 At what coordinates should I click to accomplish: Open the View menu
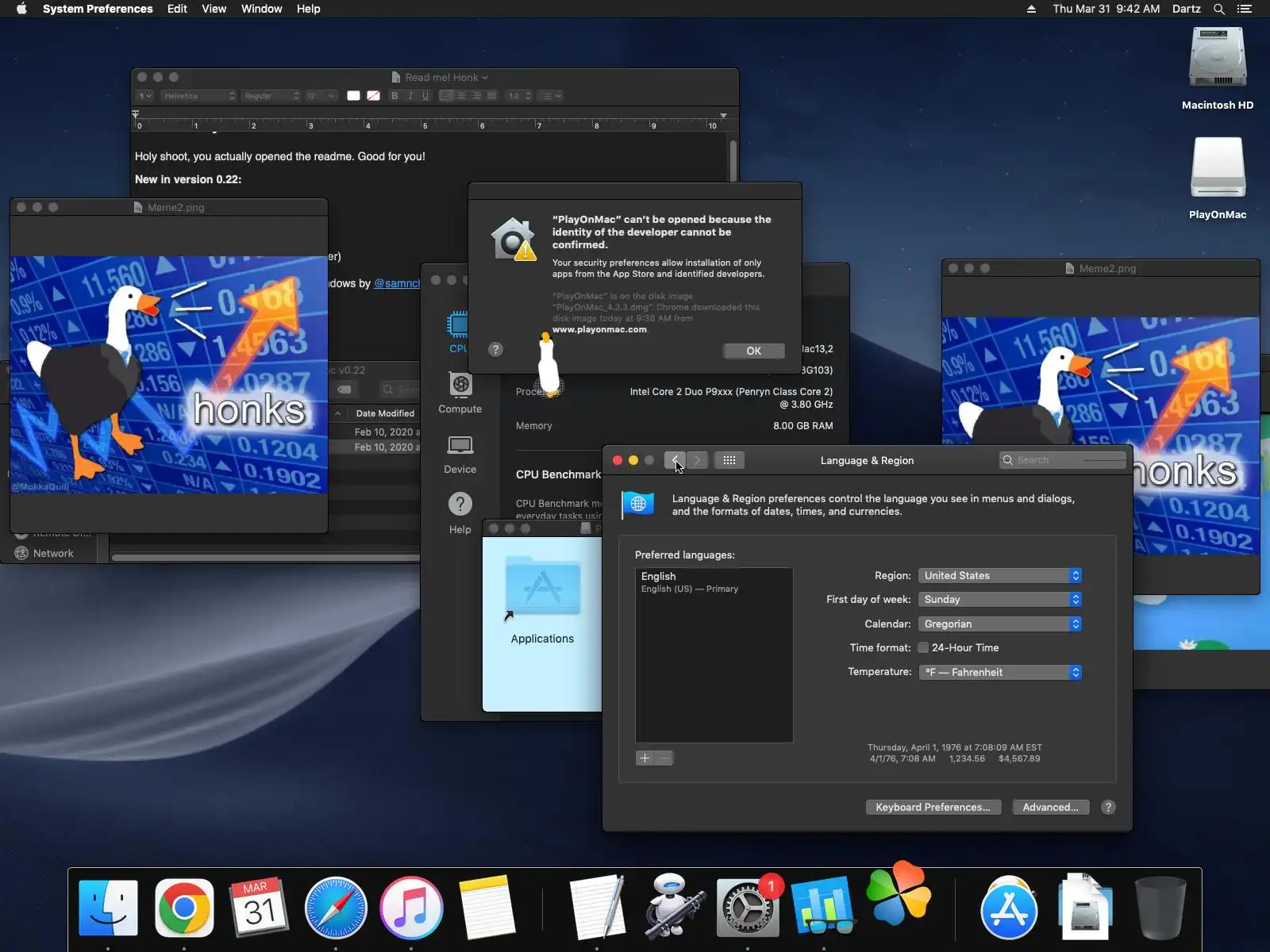pos(214,9)
